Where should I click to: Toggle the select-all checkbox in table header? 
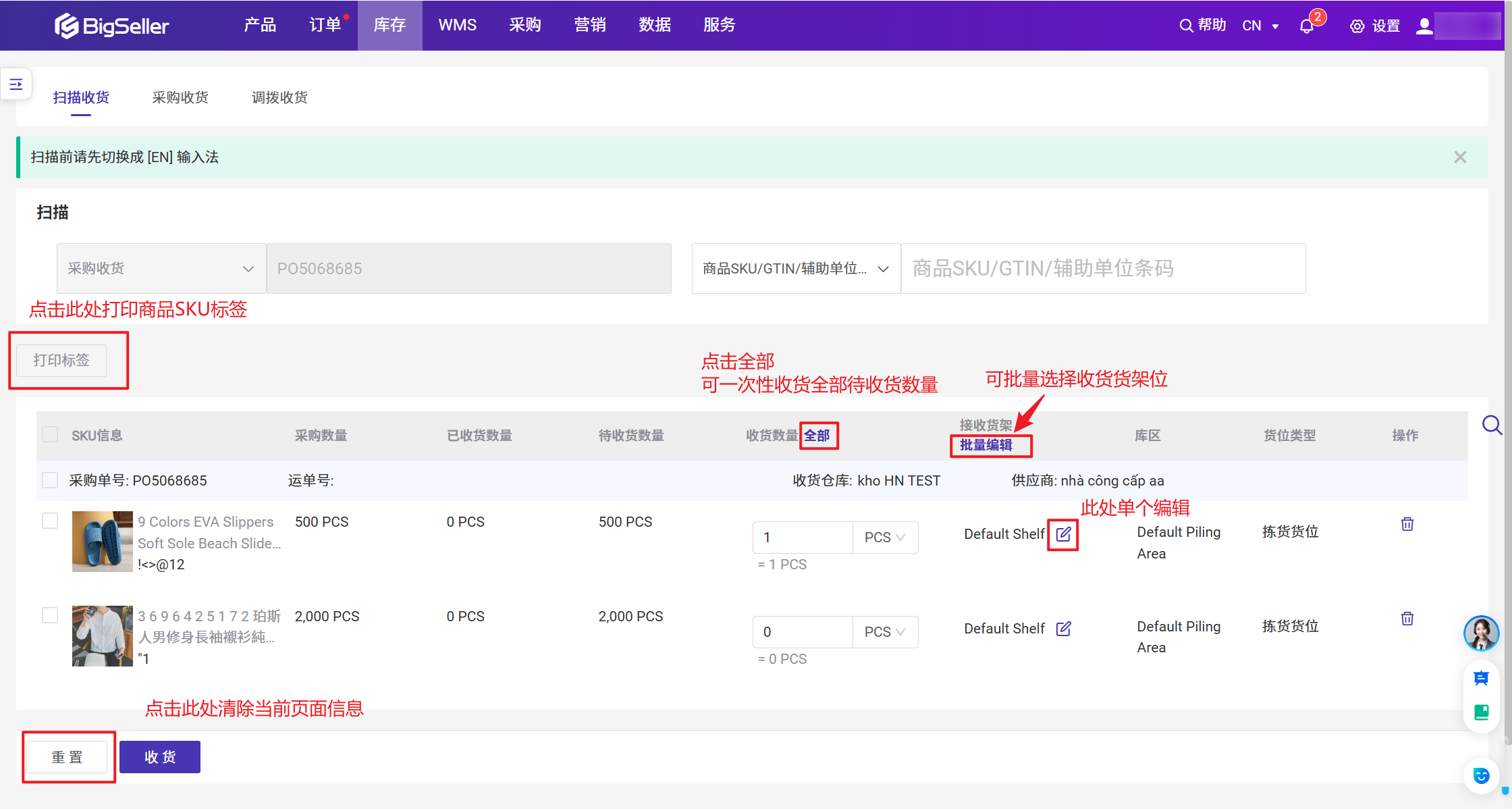(50, 434)
